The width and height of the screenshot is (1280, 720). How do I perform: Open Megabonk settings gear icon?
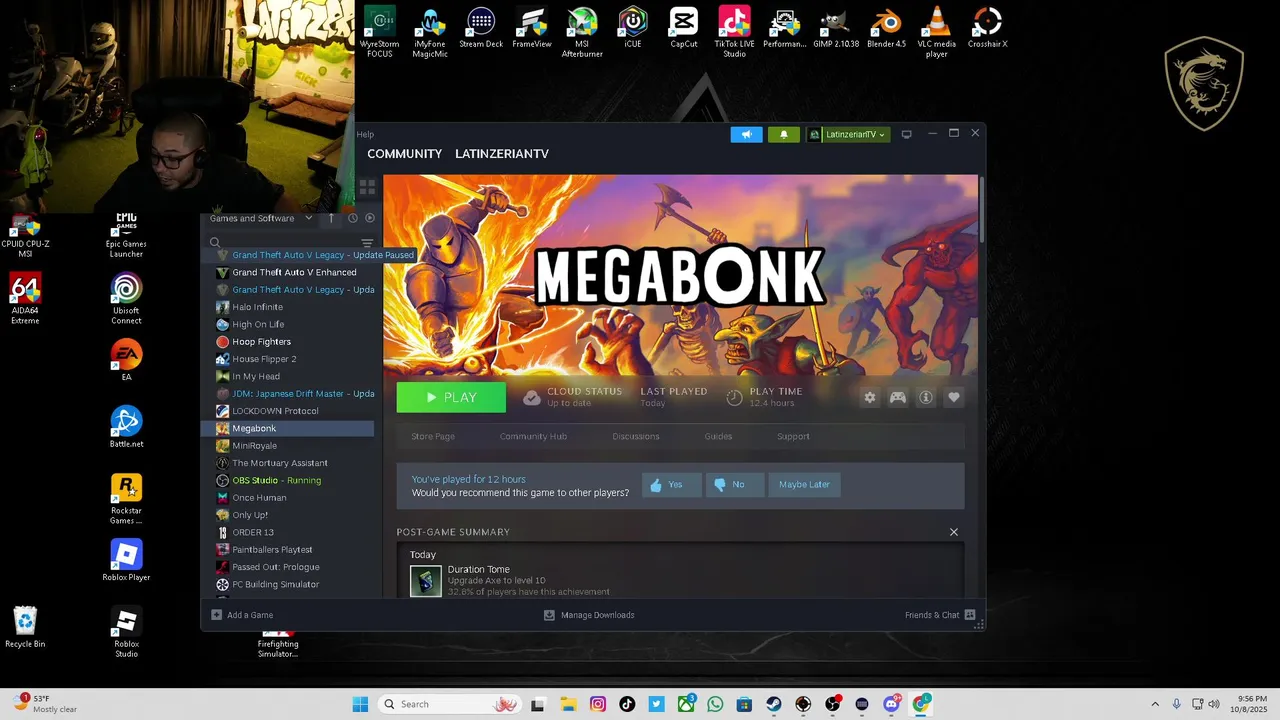pos(870,397)
